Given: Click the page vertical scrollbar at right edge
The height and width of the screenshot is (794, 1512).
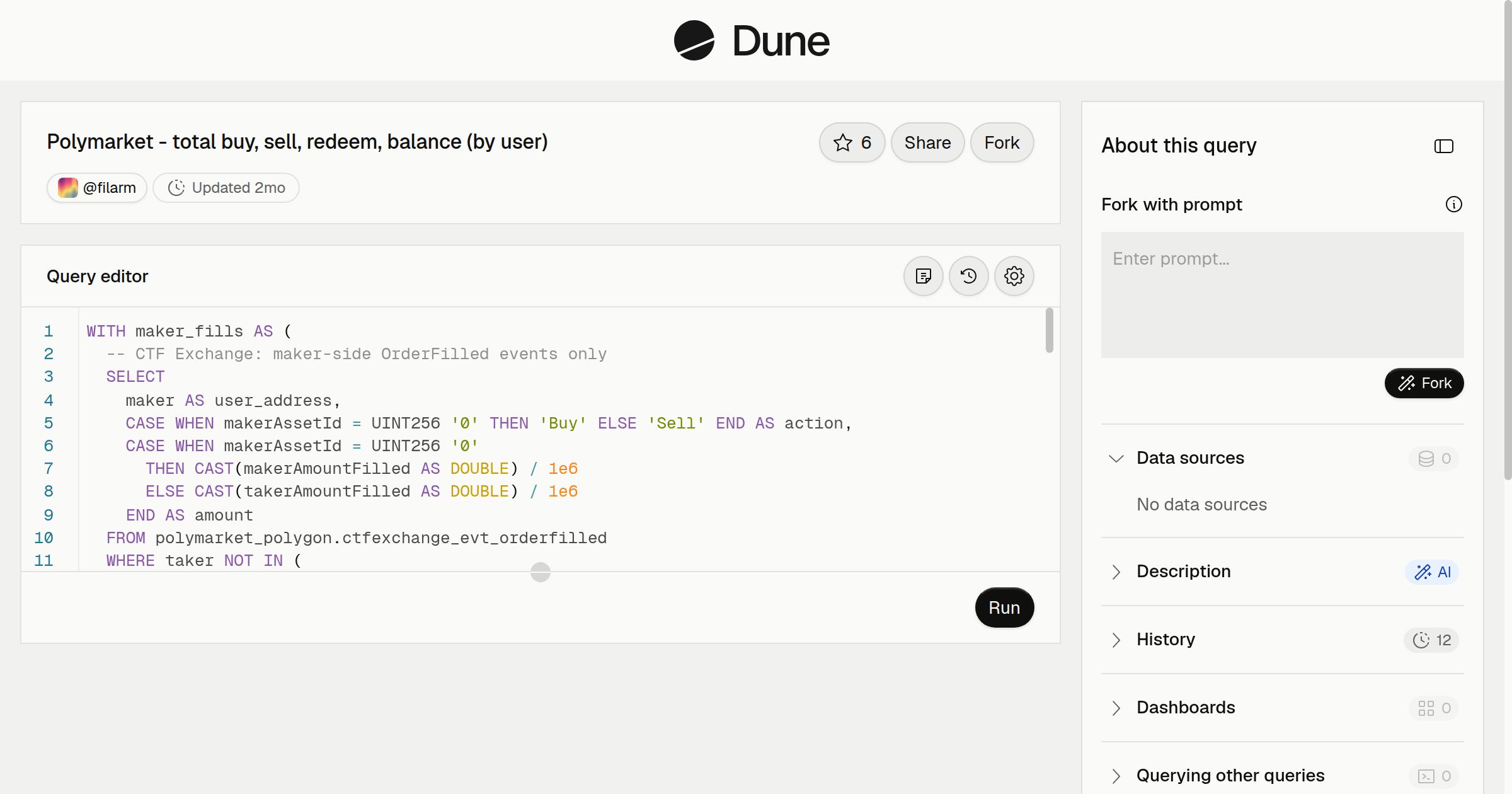Looking at the screenshot, I should (1508, 239).
